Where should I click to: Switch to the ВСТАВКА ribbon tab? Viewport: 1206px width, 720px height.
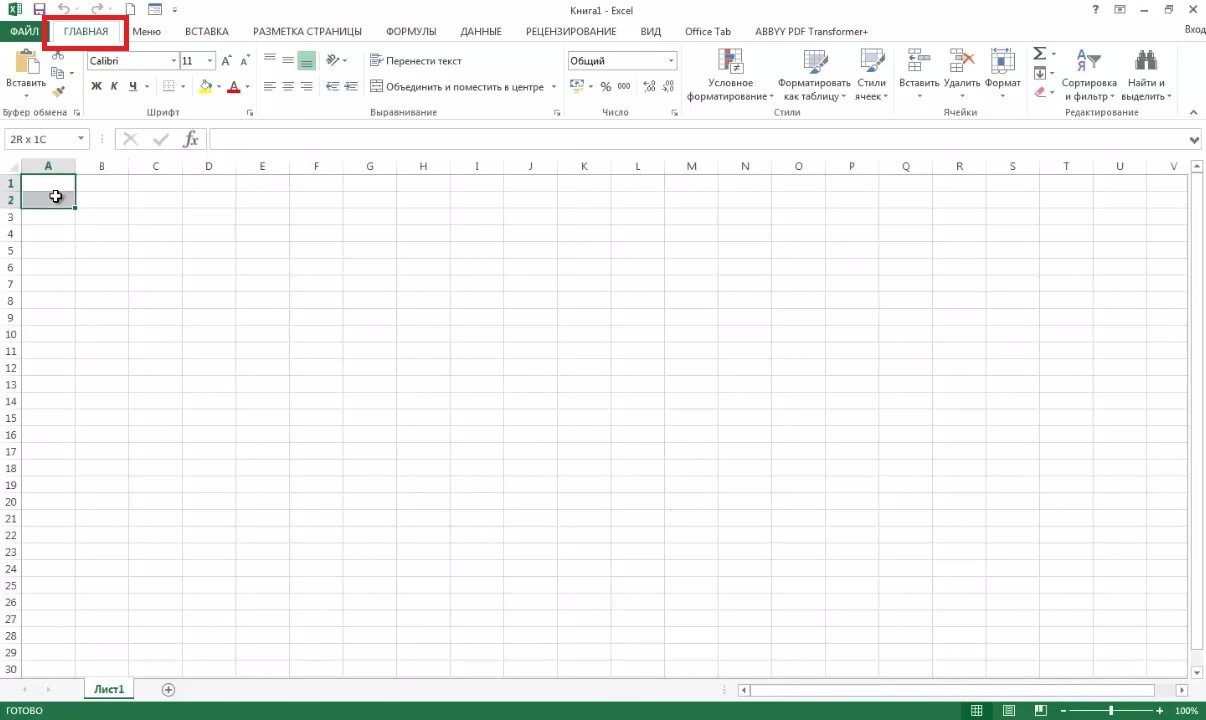click(206, 31)
